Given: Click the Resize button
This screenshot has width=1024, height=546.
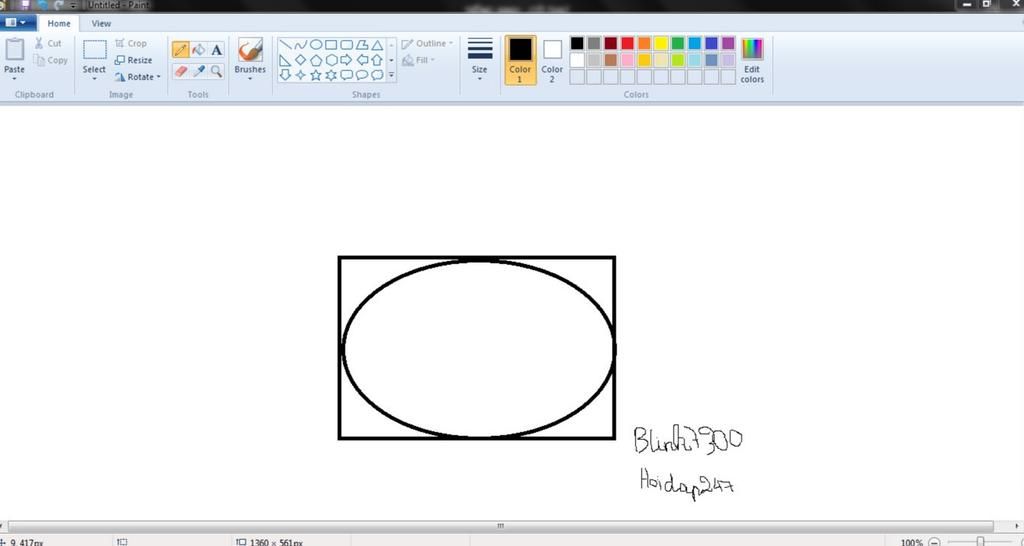Looking at the screenshot, I should click(134, 60).
